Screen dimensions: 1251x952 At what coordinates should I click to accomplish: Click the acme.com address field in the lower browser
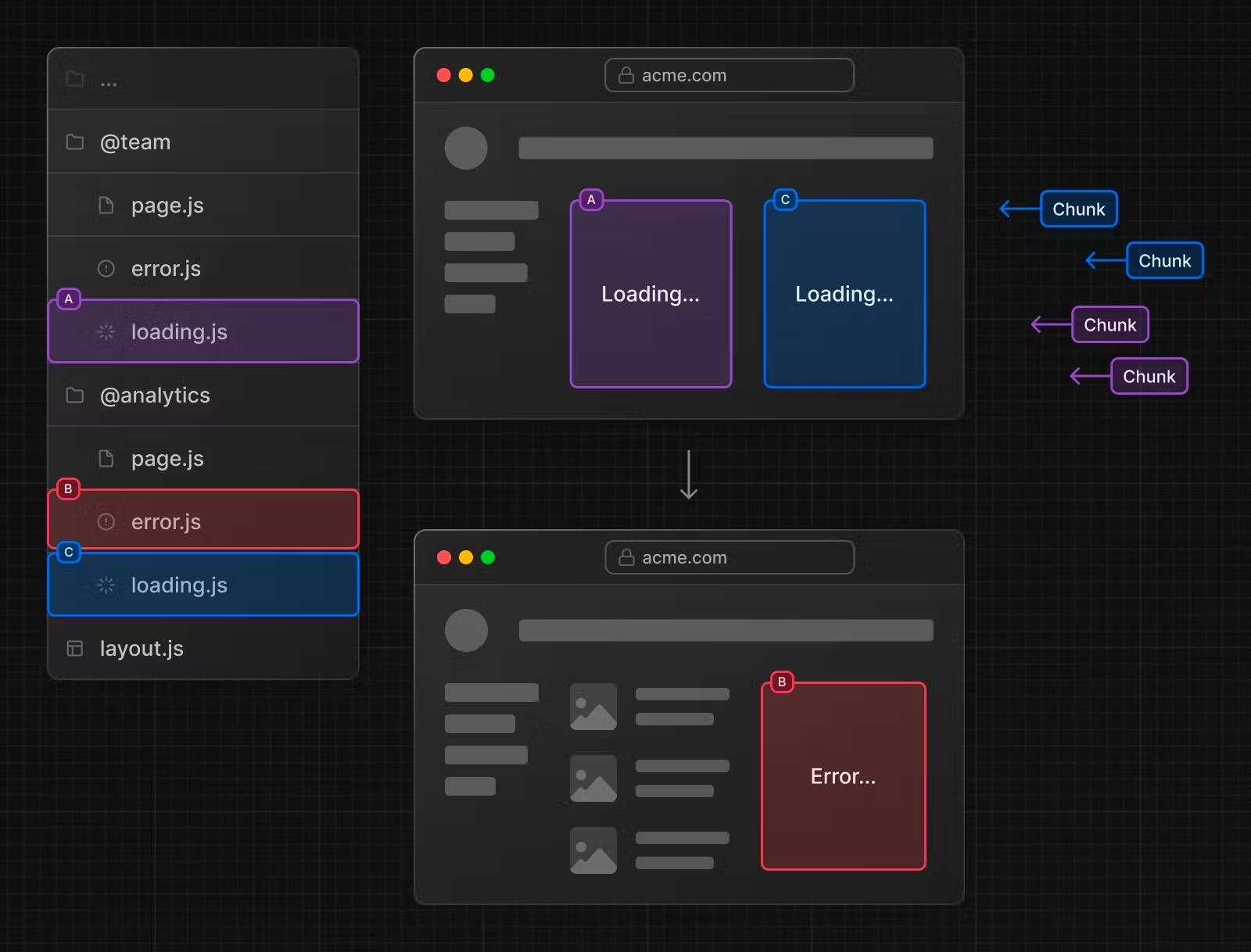click(729, 557)
